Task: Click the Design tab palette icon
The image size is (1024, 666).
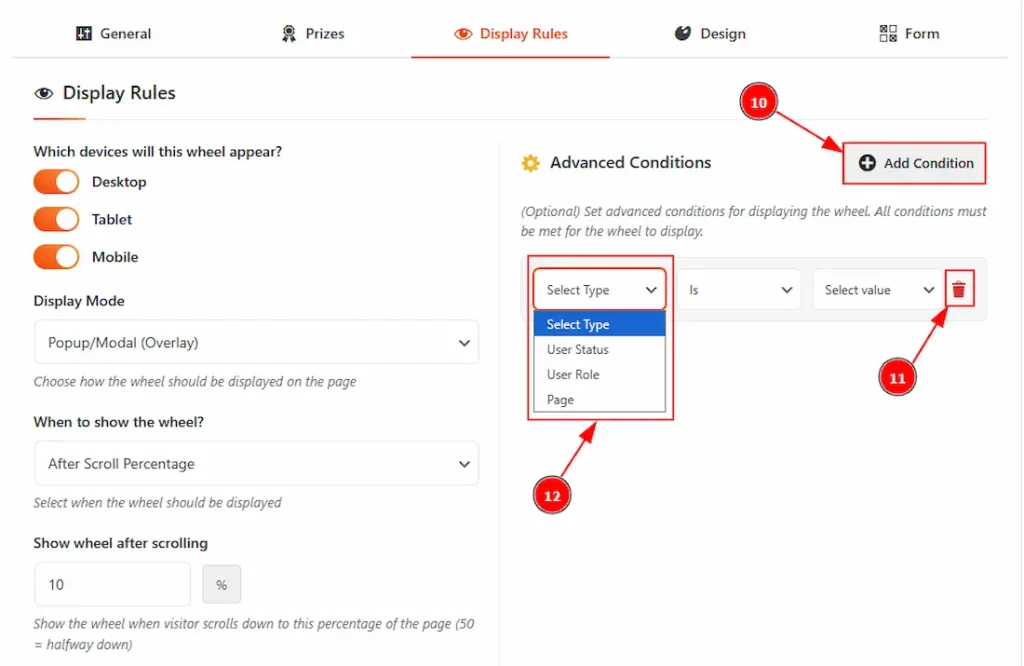Action: point(683,34)
